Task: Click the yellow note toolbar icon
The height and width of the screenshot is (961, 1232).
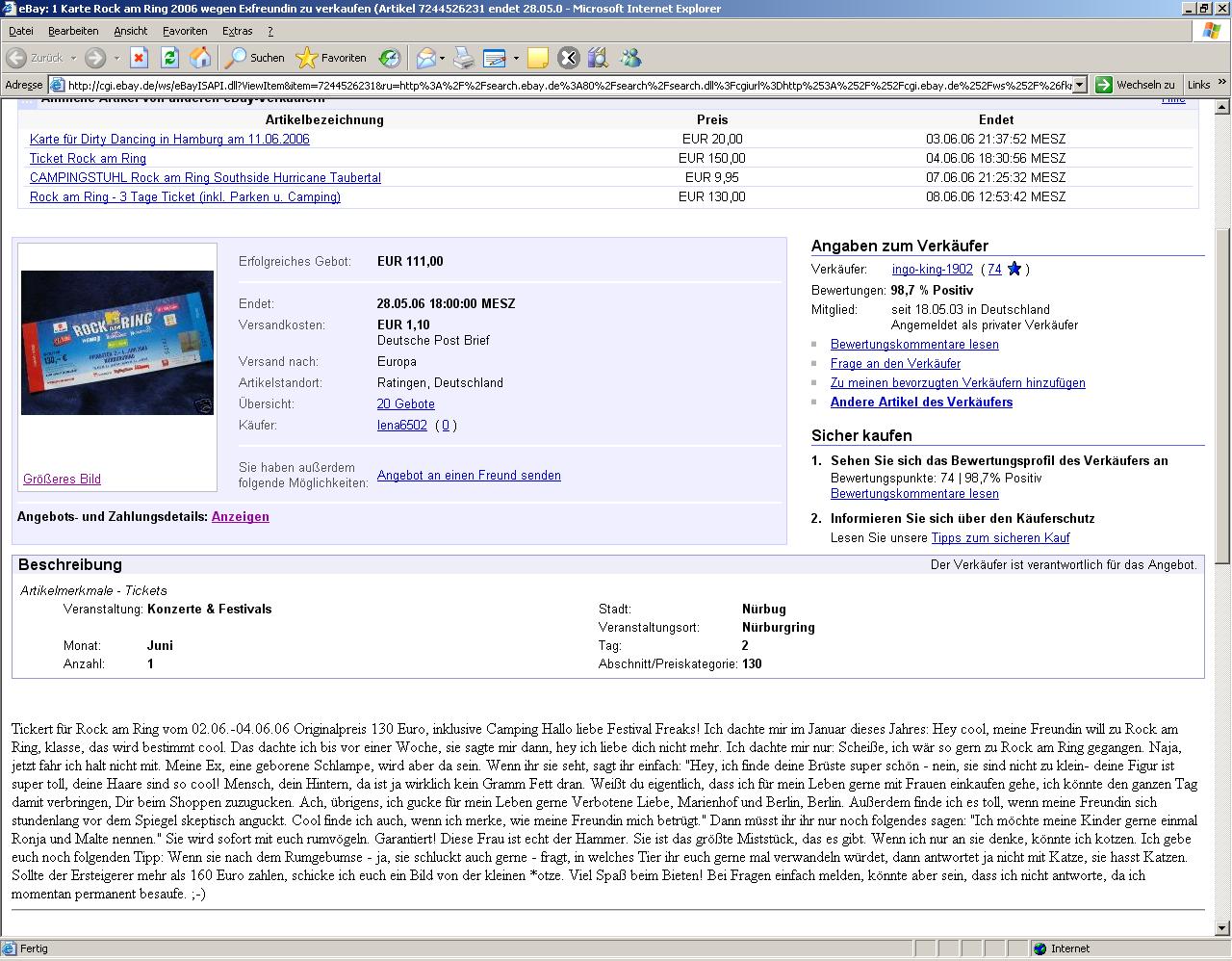Action: coord(538,58)
